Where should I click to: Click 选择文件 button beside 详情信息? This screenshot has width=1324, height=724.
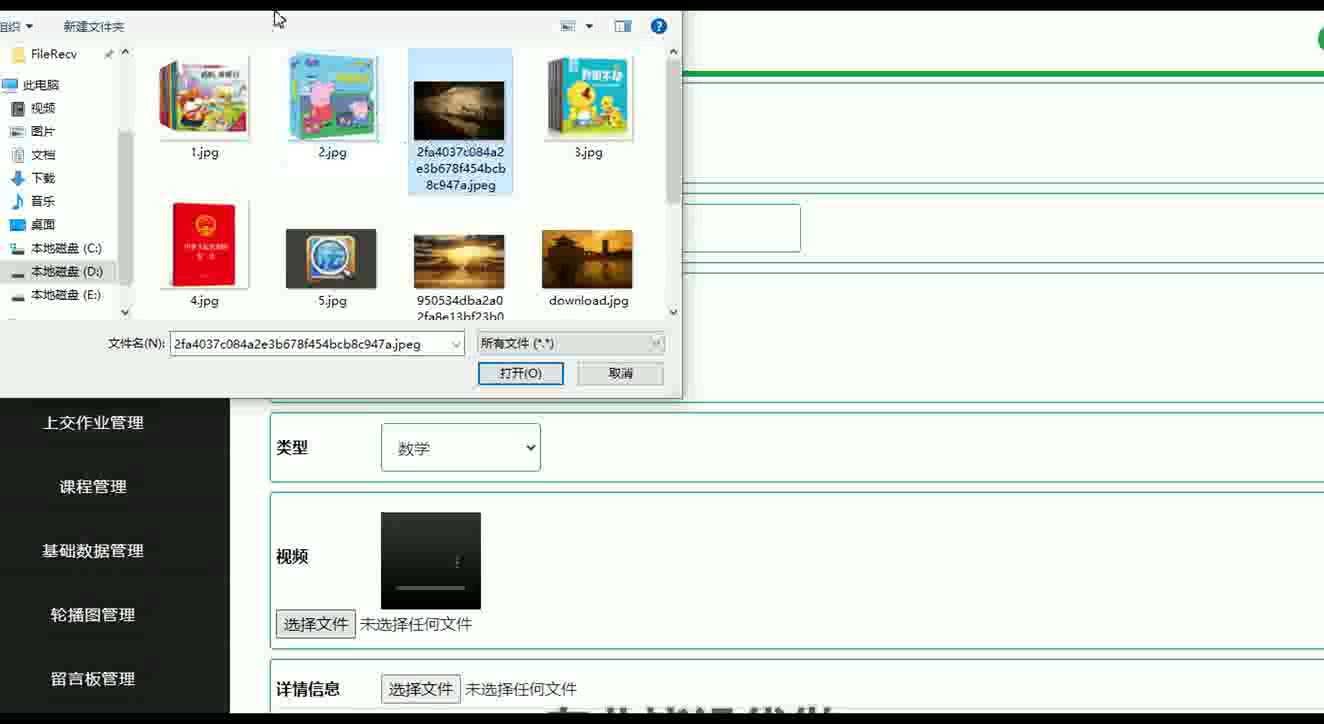pyautogui.click(x=421, y=689)
